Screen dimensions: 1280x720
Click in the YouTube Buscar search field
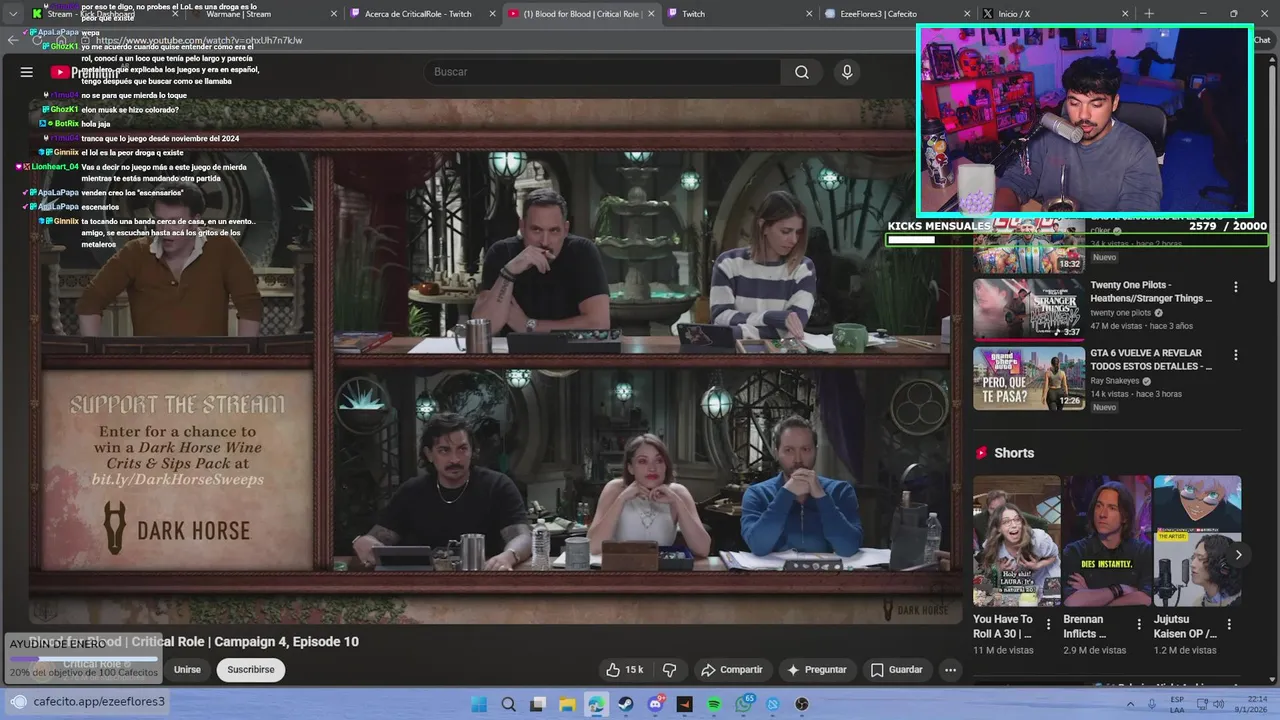[600, 72]
